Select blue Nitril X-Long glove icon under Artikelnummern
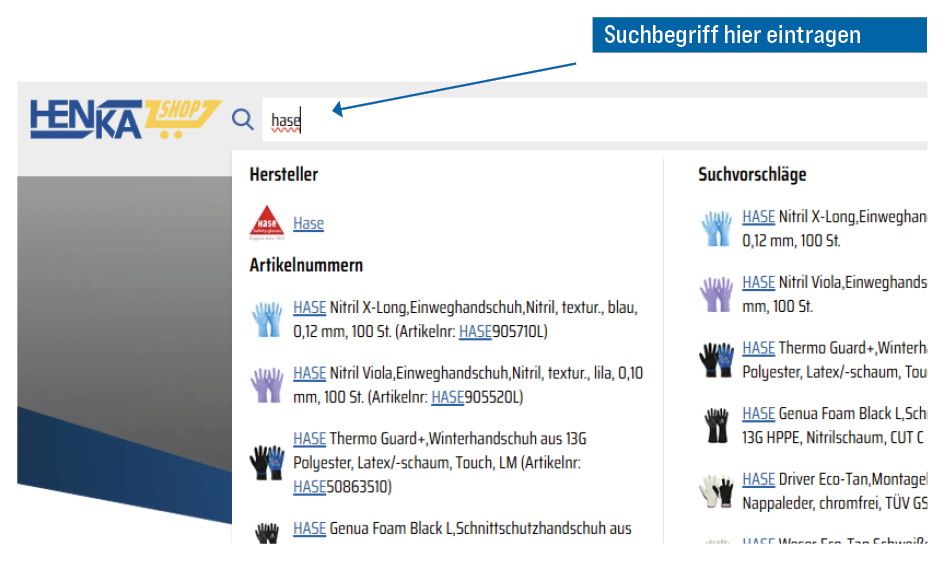Screen dimensions: 945x561 pos(267,319)
